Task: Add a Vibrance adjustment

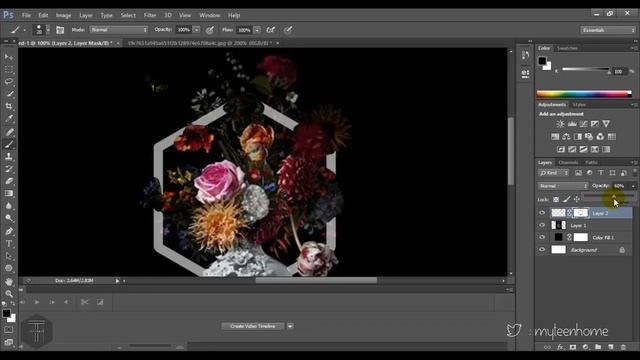Action: point(606,124)
